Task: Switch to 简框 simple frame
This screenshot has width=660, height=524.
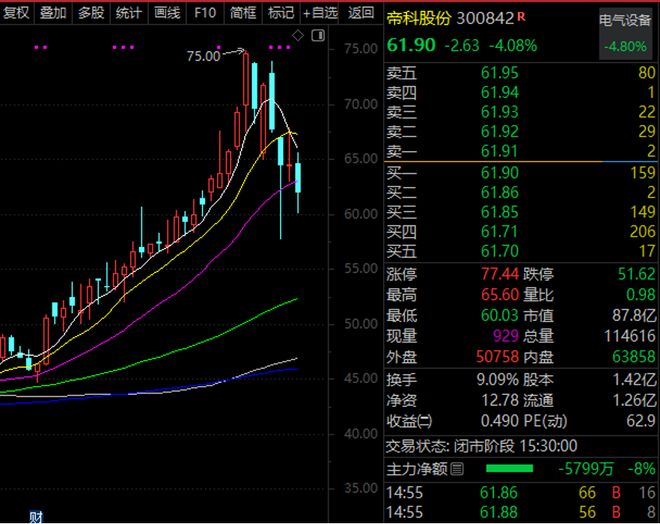Action: click(243, 13)
